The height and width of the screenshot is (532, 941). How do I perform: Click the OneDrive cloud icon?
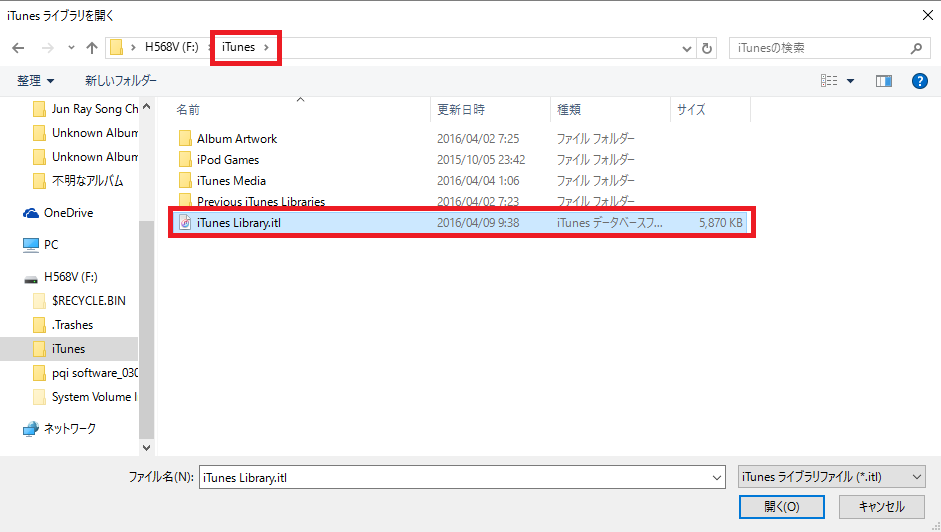pos(31,213)
